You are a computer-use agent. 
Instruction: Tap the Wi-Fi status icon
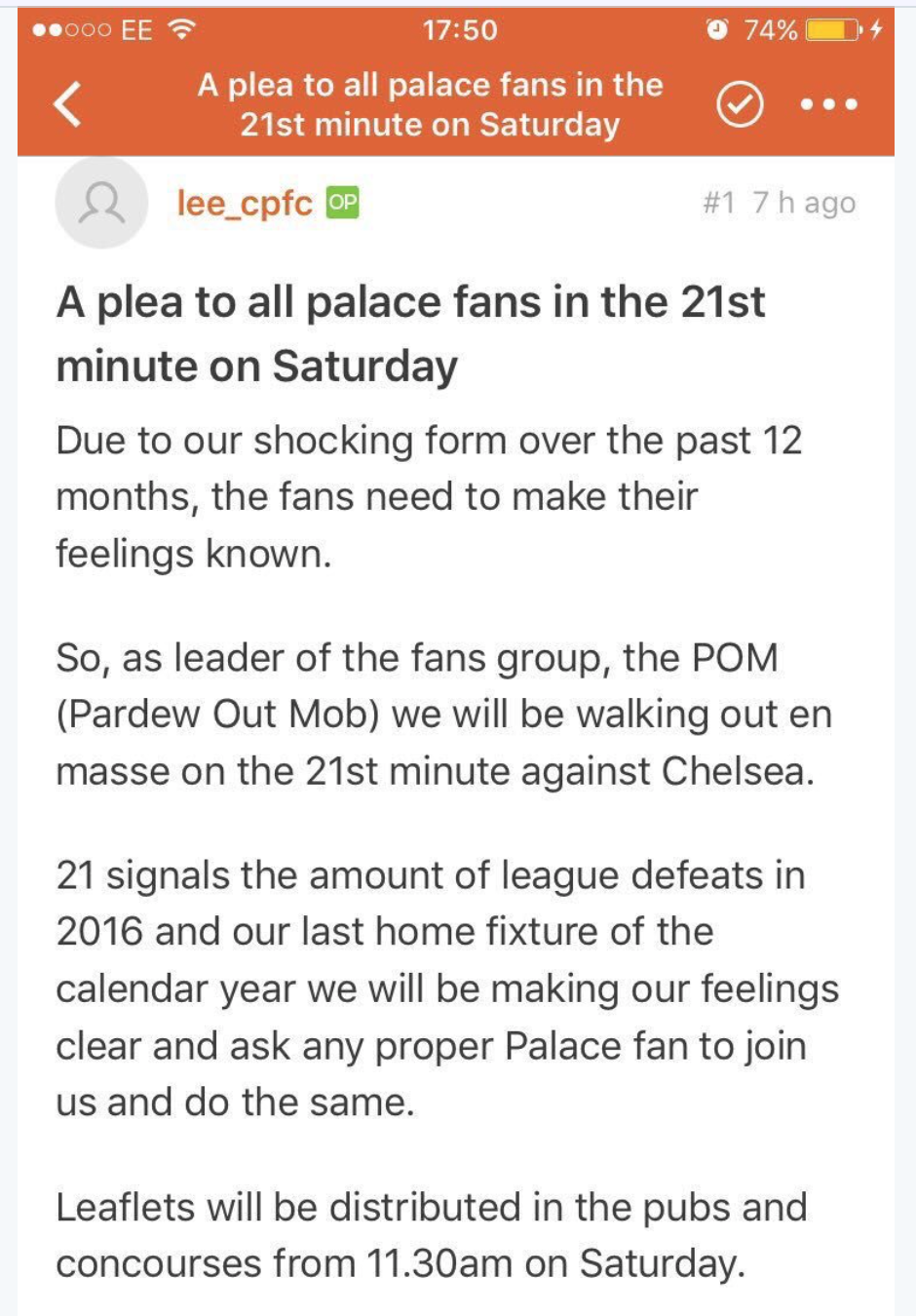(181, 30)
